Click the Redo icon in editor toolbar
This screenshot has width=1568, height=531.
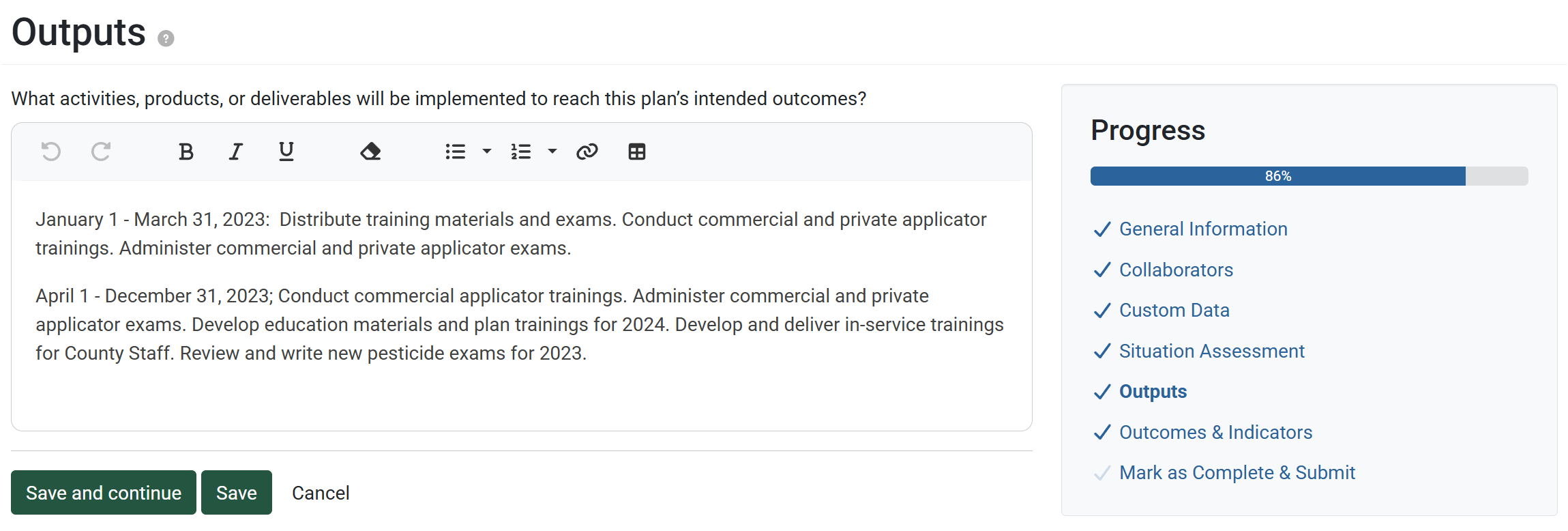[101, 152]
